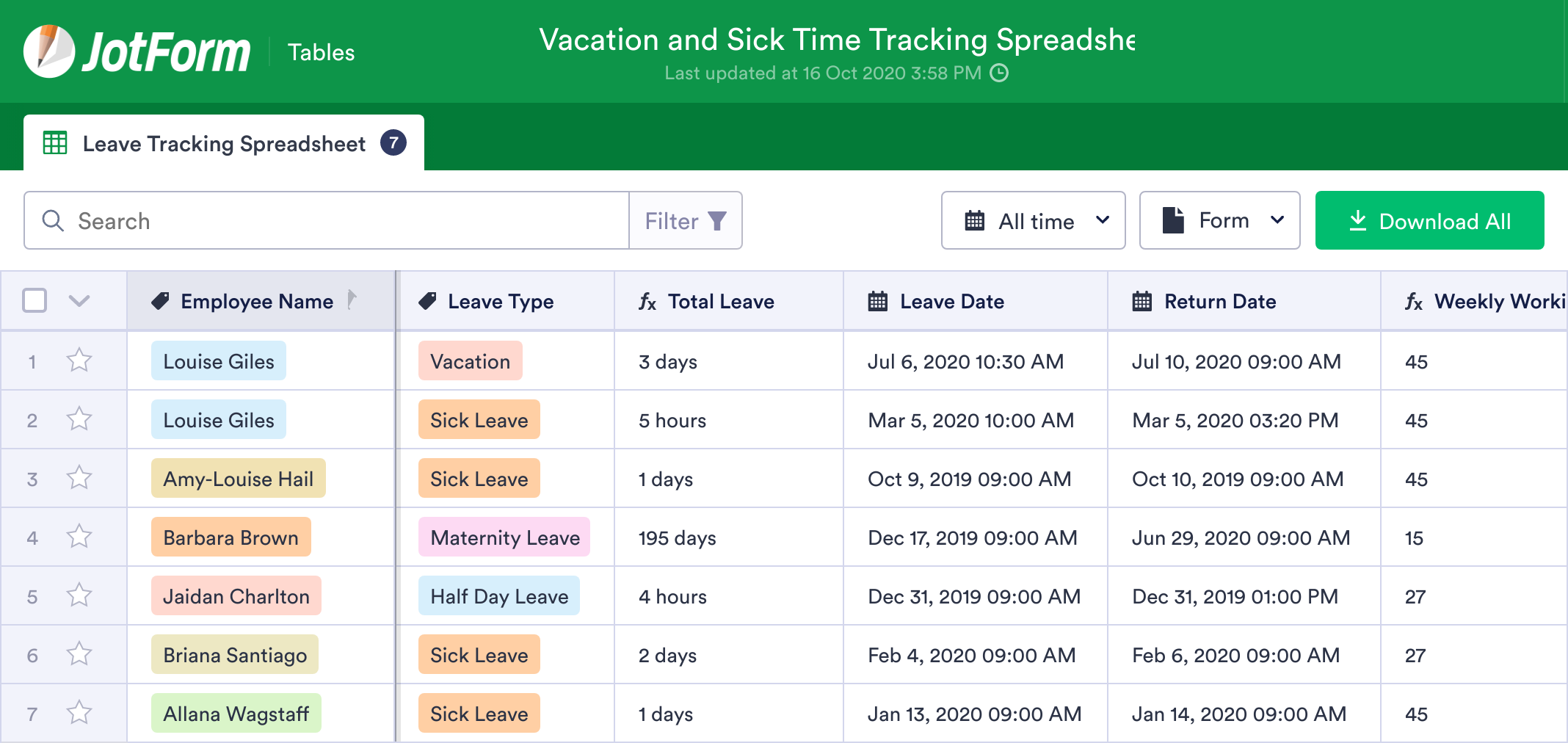This screenshot has width=1568, height=743.
Task: Click the Filter button
Action: click(x=685, y=220)
